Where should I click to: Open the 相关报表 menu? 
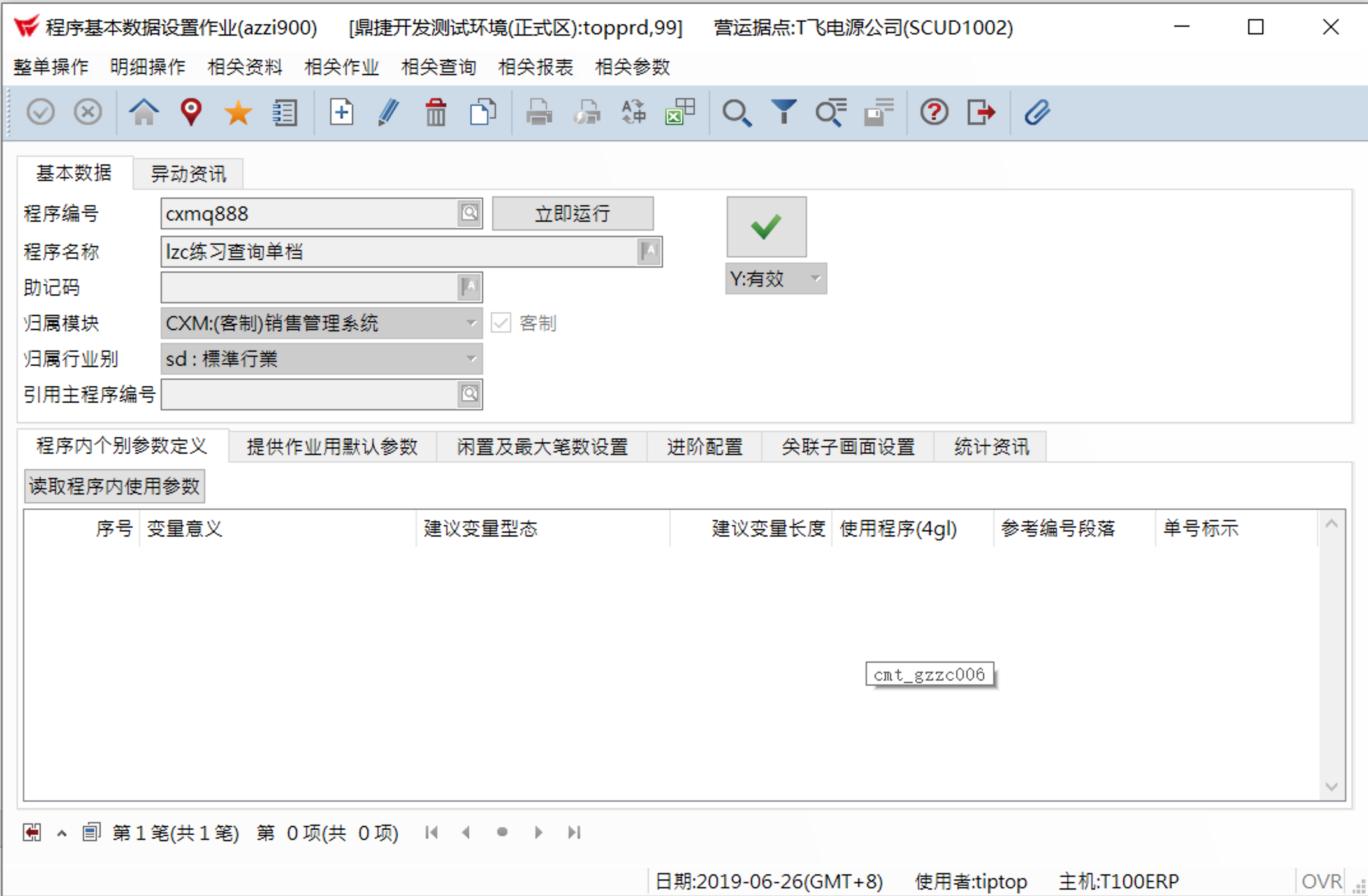tap(535, 67)
